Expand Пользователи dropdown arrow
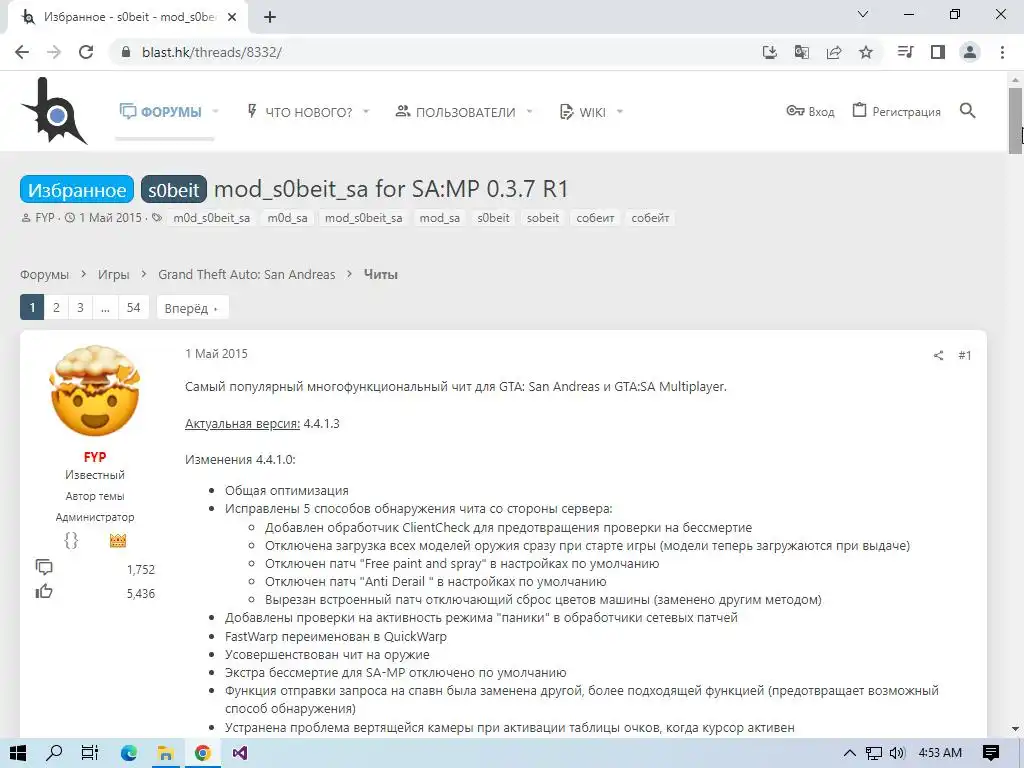This screenshot has width=1024, height=768. 529,112
